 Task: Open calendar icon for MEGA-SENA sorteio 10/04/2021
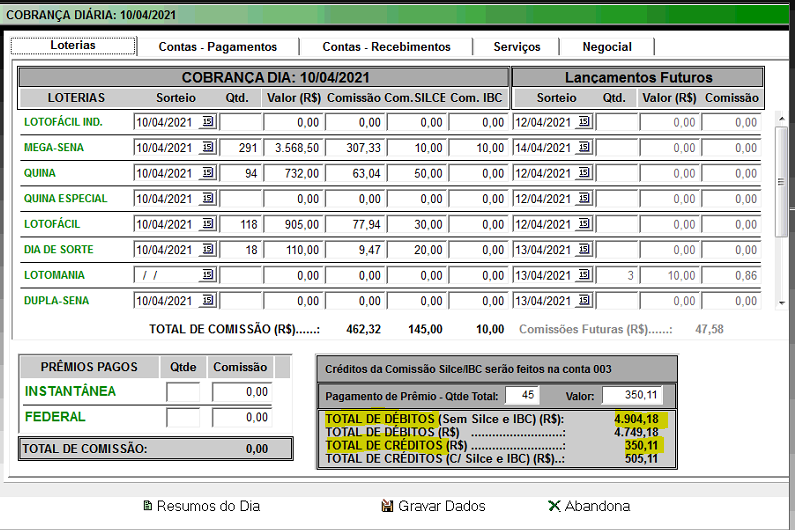point(208,147)
